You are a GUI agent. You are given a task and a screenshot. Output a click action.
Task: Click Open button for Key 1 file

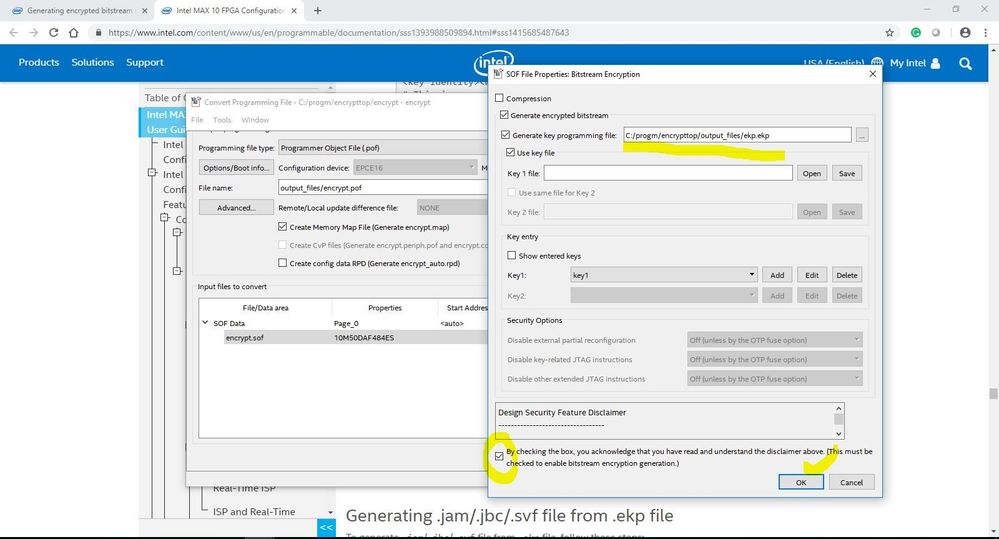(812, 173)
